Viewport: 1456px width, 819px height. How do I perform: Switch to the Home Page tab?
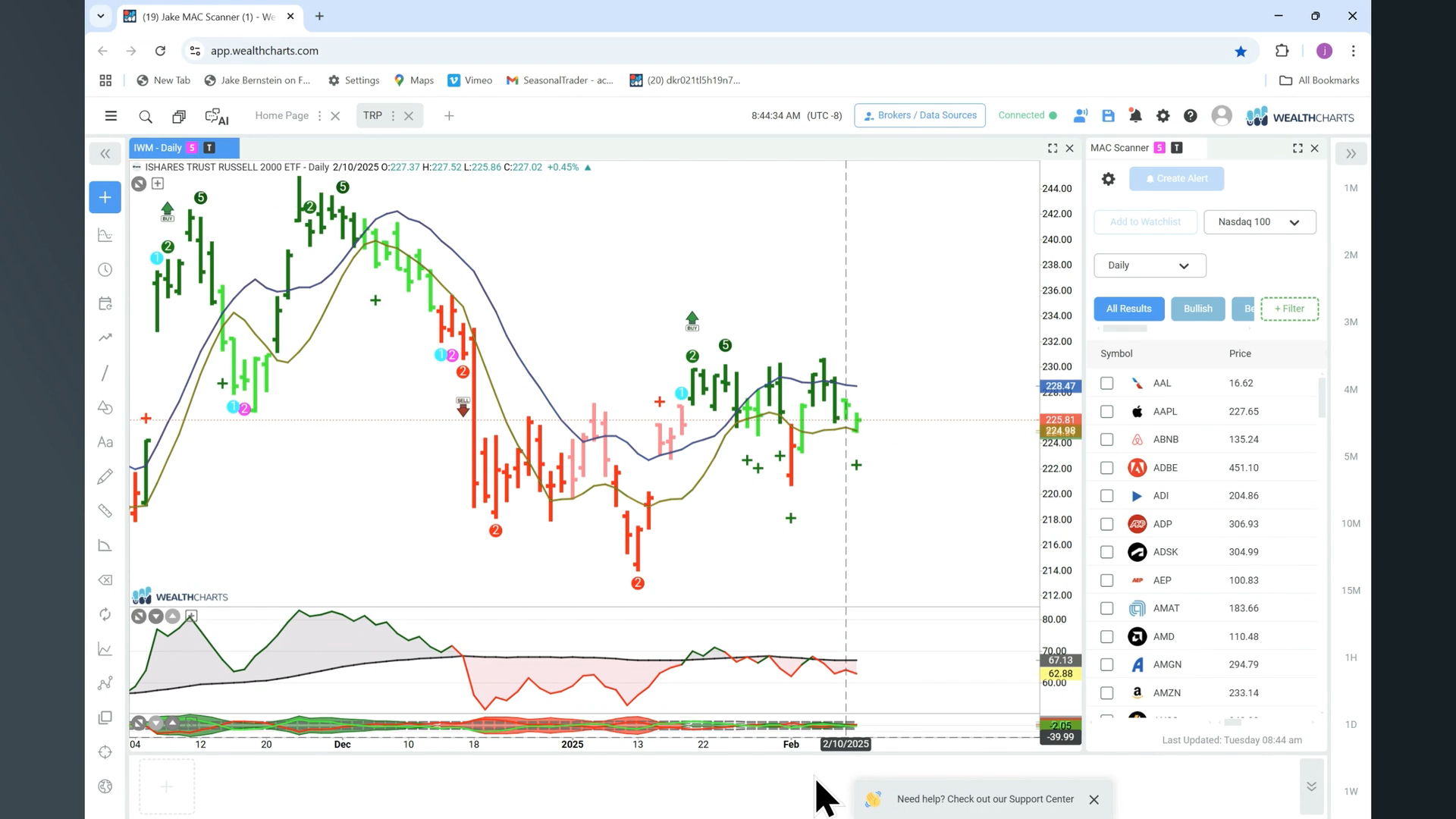[x=281, y=115]
